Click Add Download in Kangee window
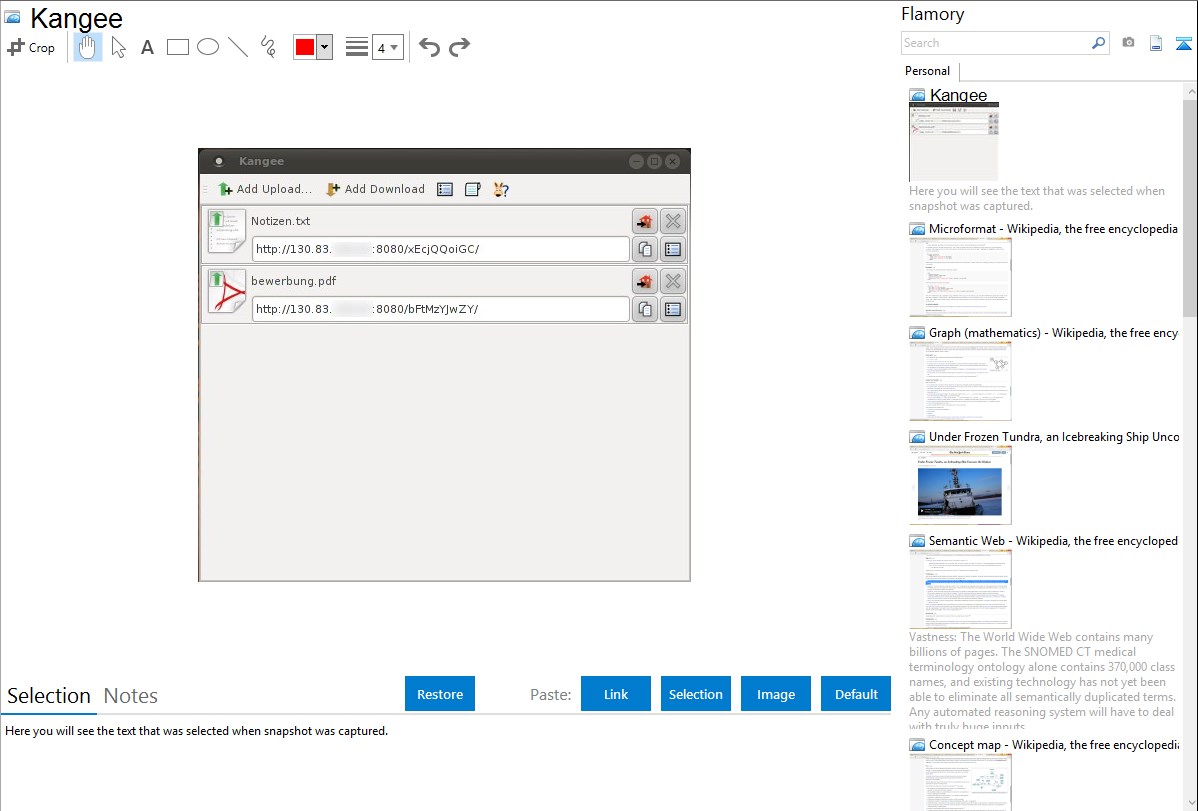Viewport: 1198px width, 811px height. (375, 189)
